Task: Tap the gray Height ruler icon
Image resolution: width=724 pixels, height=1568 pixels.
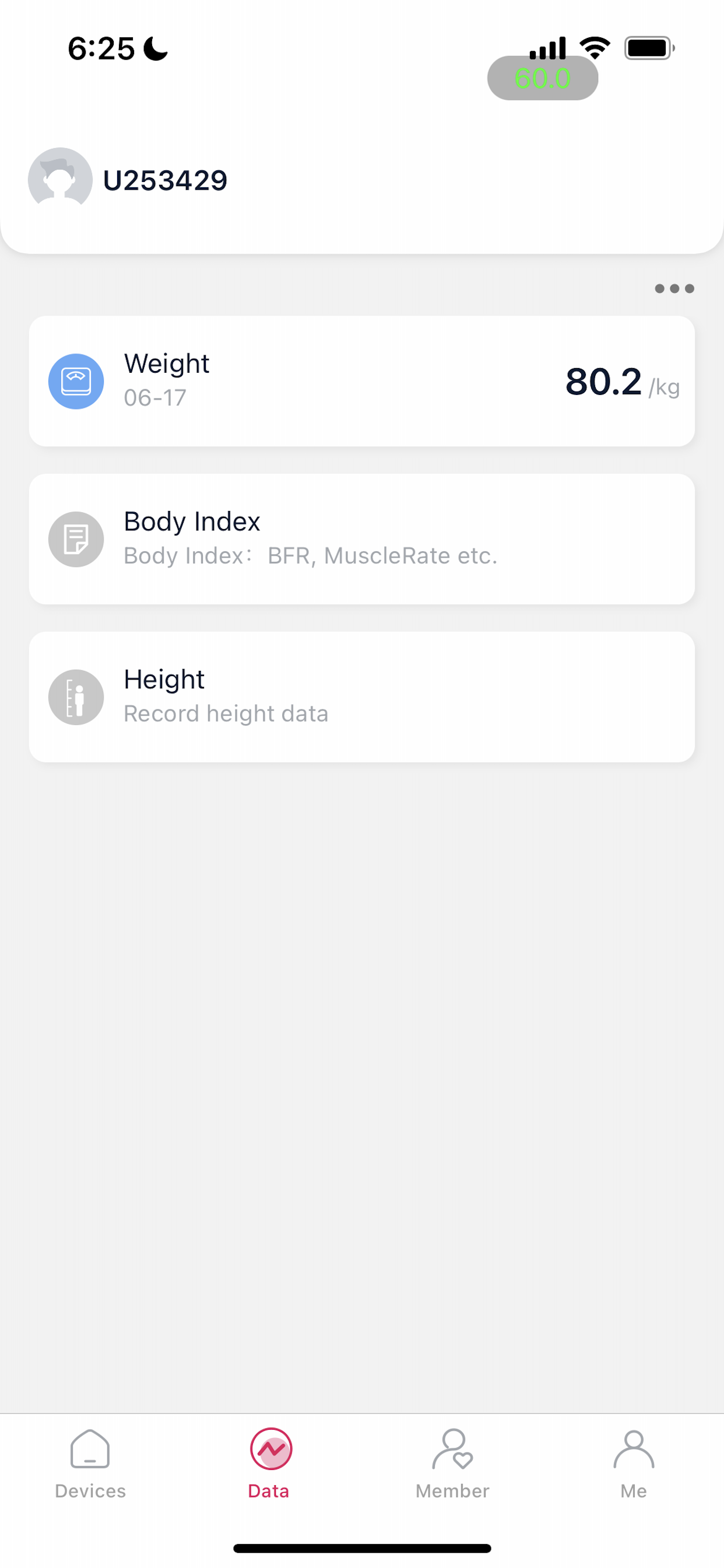Action: click(x=76, y=697)
